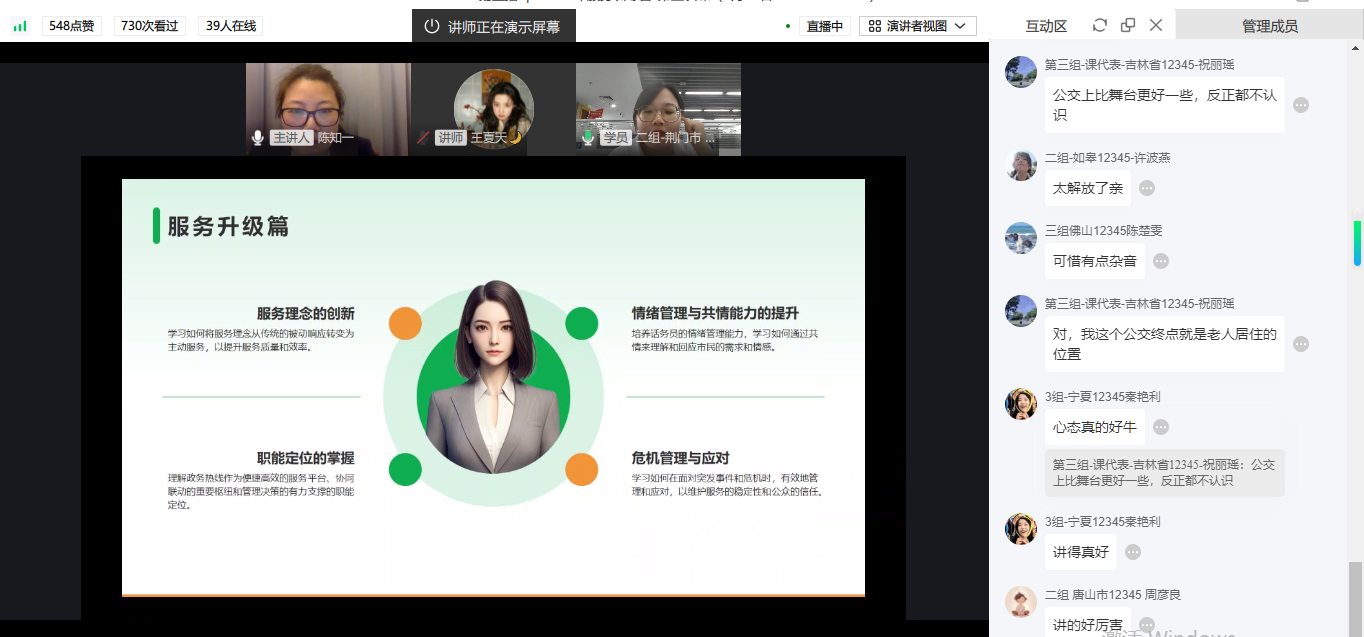This screenshot has width=1364, height=637.
Task: Click the green network signal strength icon
Action: [x=20, y=26]
